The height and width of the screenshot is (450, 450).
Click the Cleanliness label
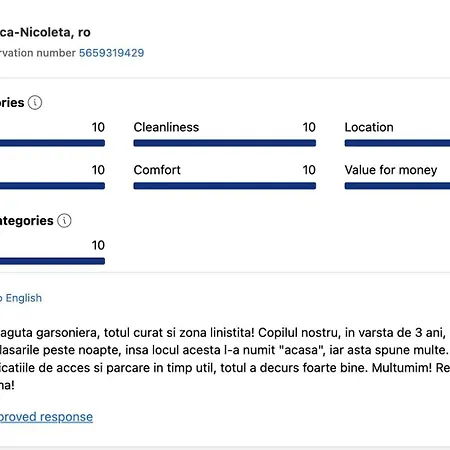[166, 127]
